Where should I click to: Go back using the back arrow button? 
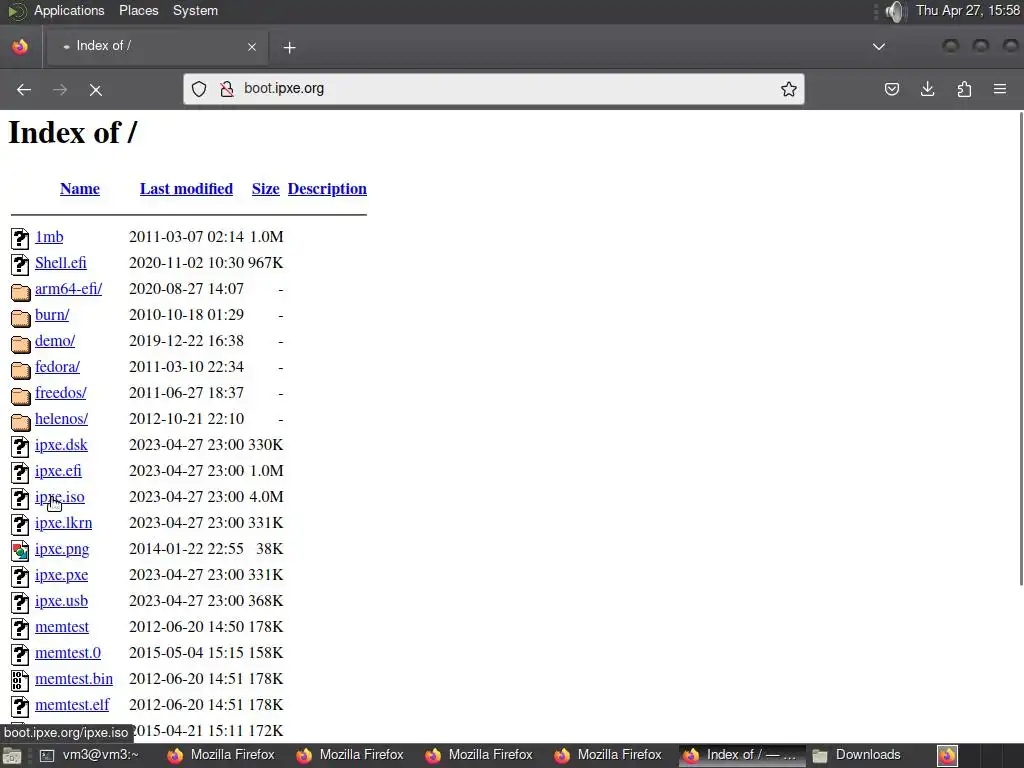tap(24, 89)
